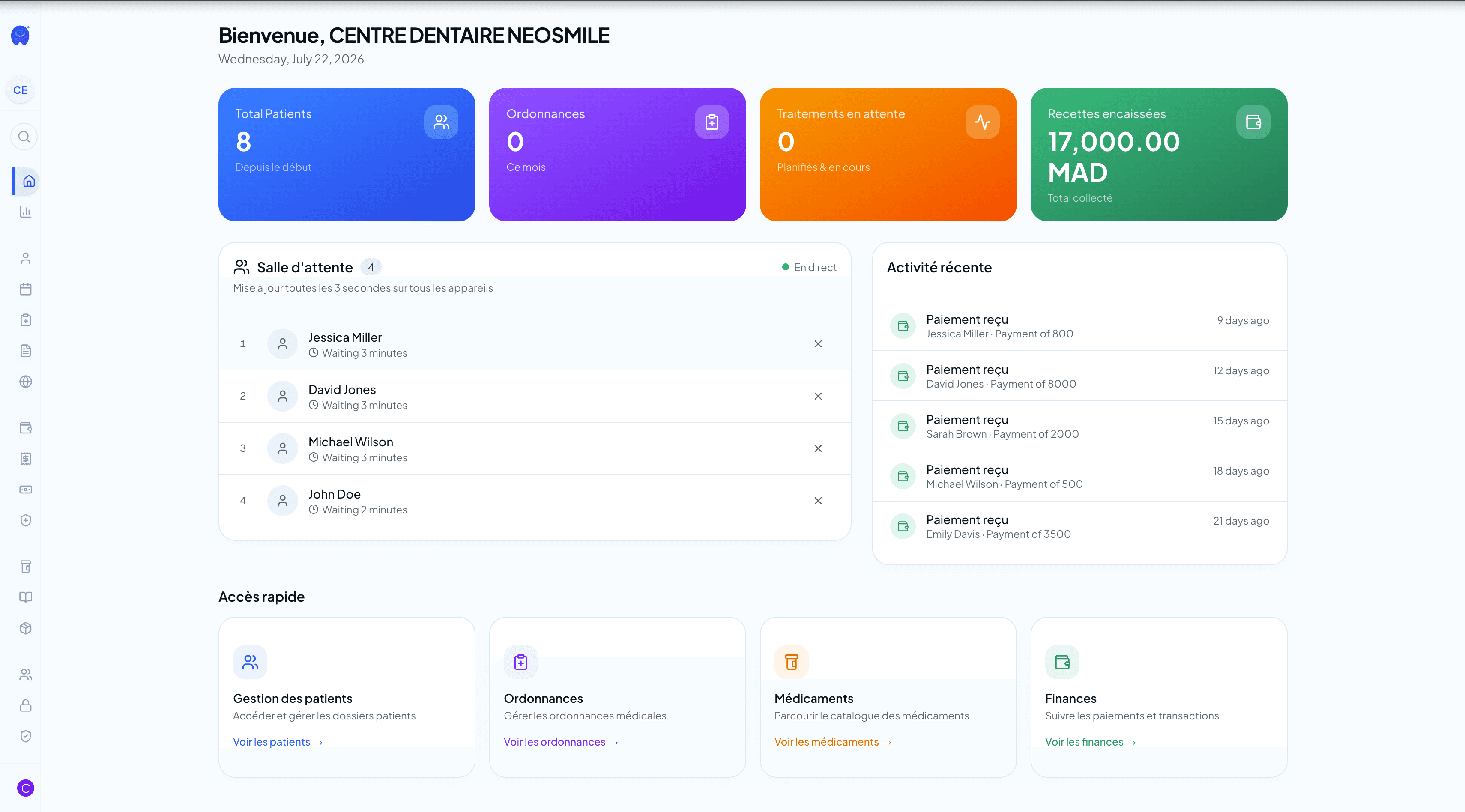
Task: Click the Total Patients value 8
Action: click(243, 142)
